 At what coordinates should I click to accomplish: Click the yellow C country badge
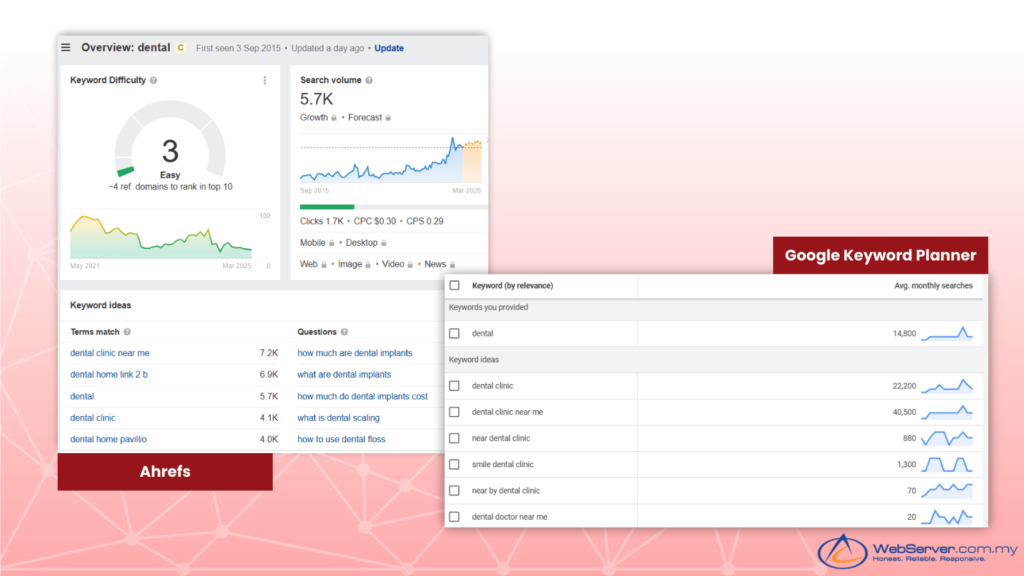[x=181, y=48]
